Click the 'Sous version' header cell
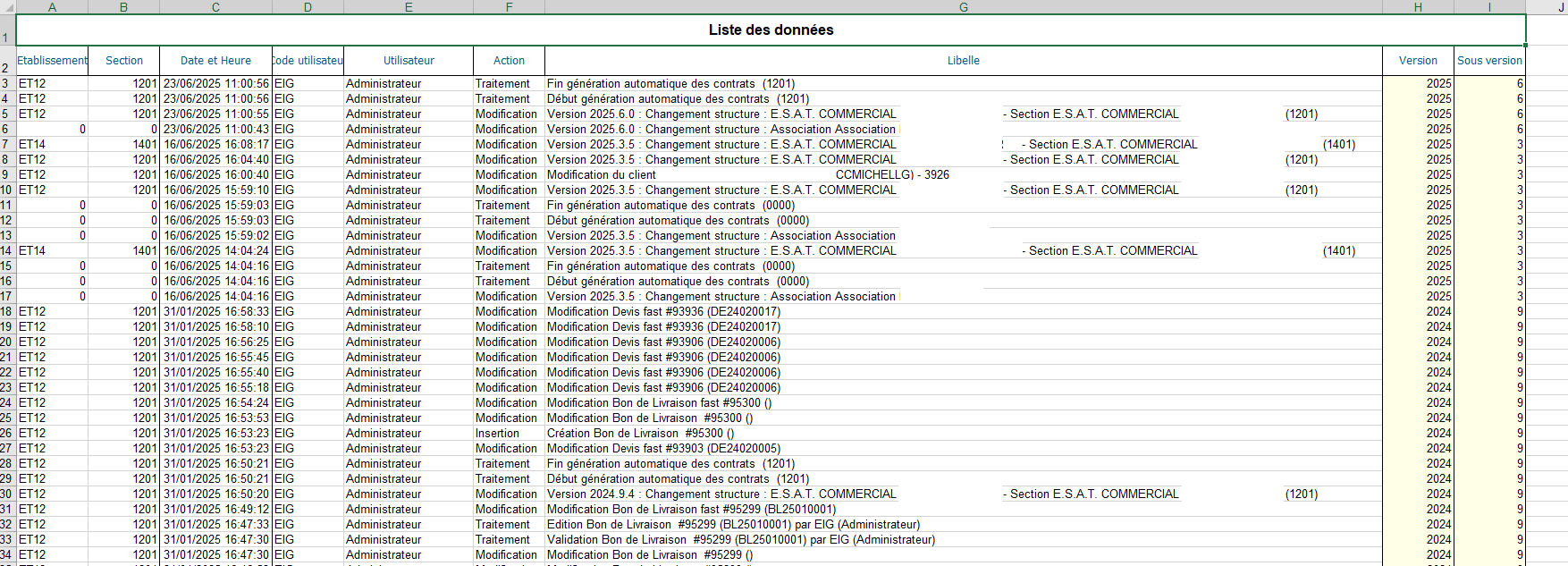The height and width of the screenshot is (566, 1568). pos(1489,61)
